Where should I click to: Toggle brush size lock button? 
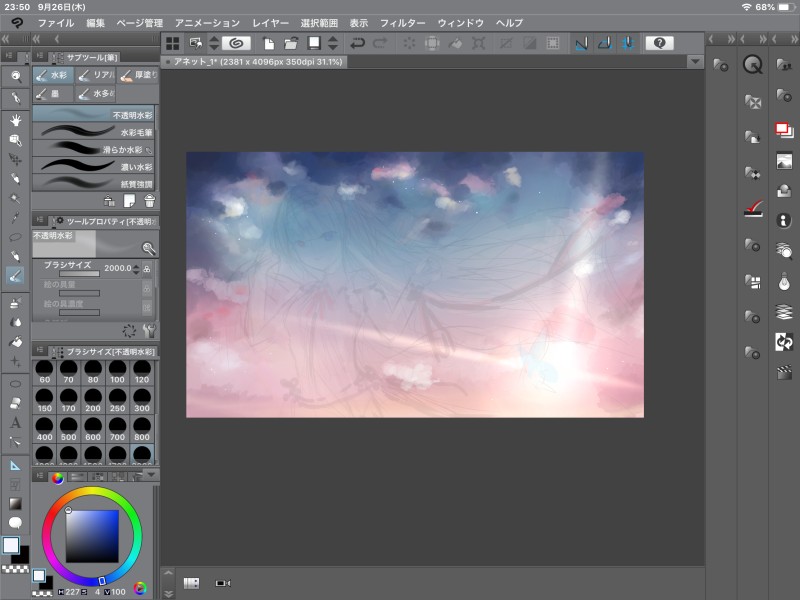(x=147, y=269)
